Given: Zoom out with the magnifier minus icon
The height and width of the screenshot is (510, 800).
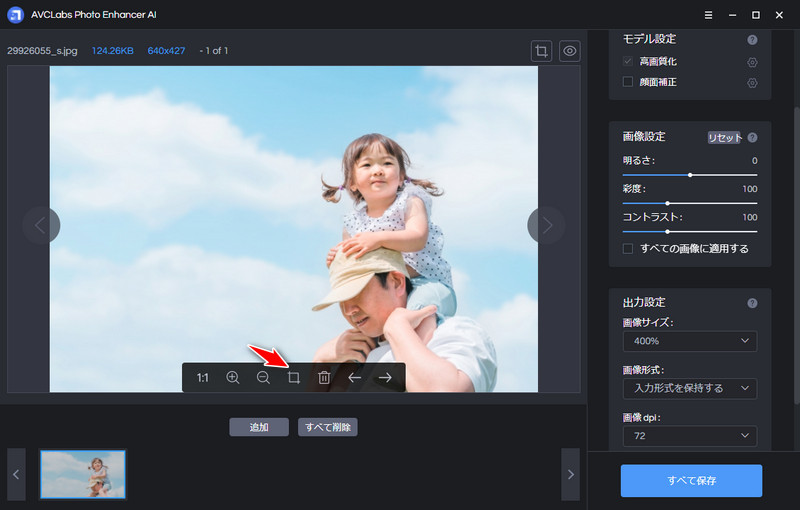Looking at the screenshot, I should click(x=263, y=377).
